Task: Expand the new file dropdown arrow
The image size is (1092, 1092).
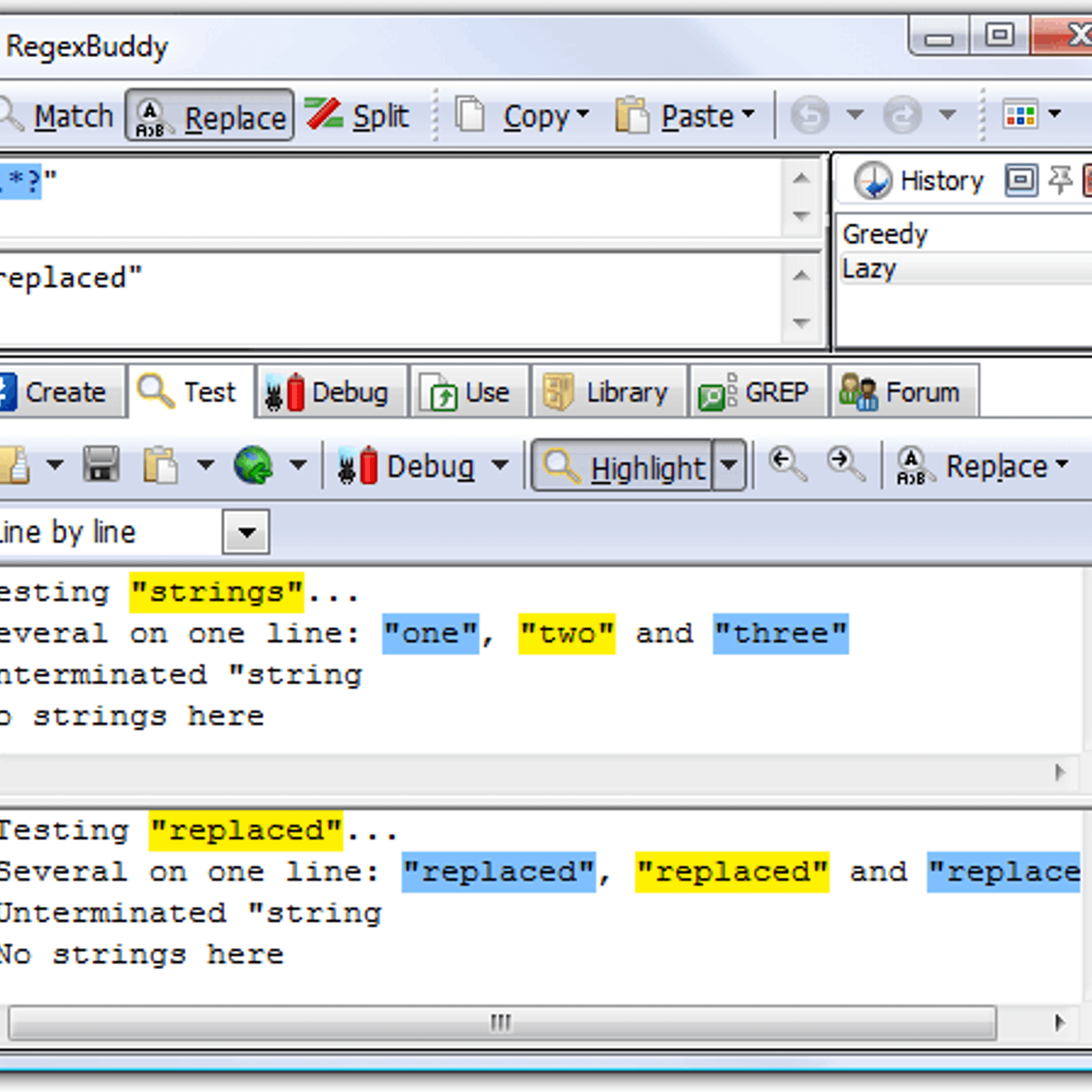Action: pos(55,465)
